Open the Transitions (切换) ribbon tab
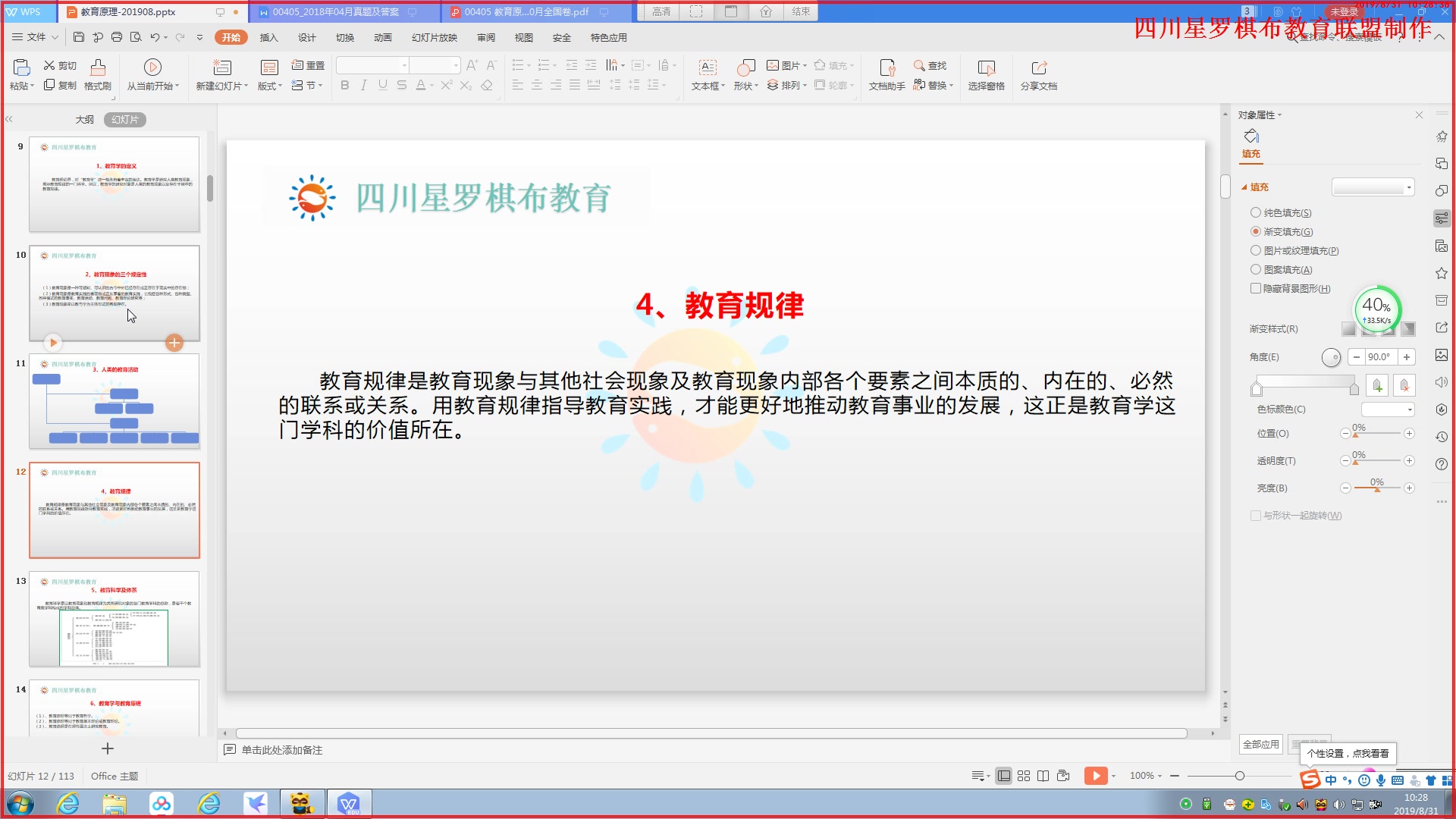 coord(345,37)
